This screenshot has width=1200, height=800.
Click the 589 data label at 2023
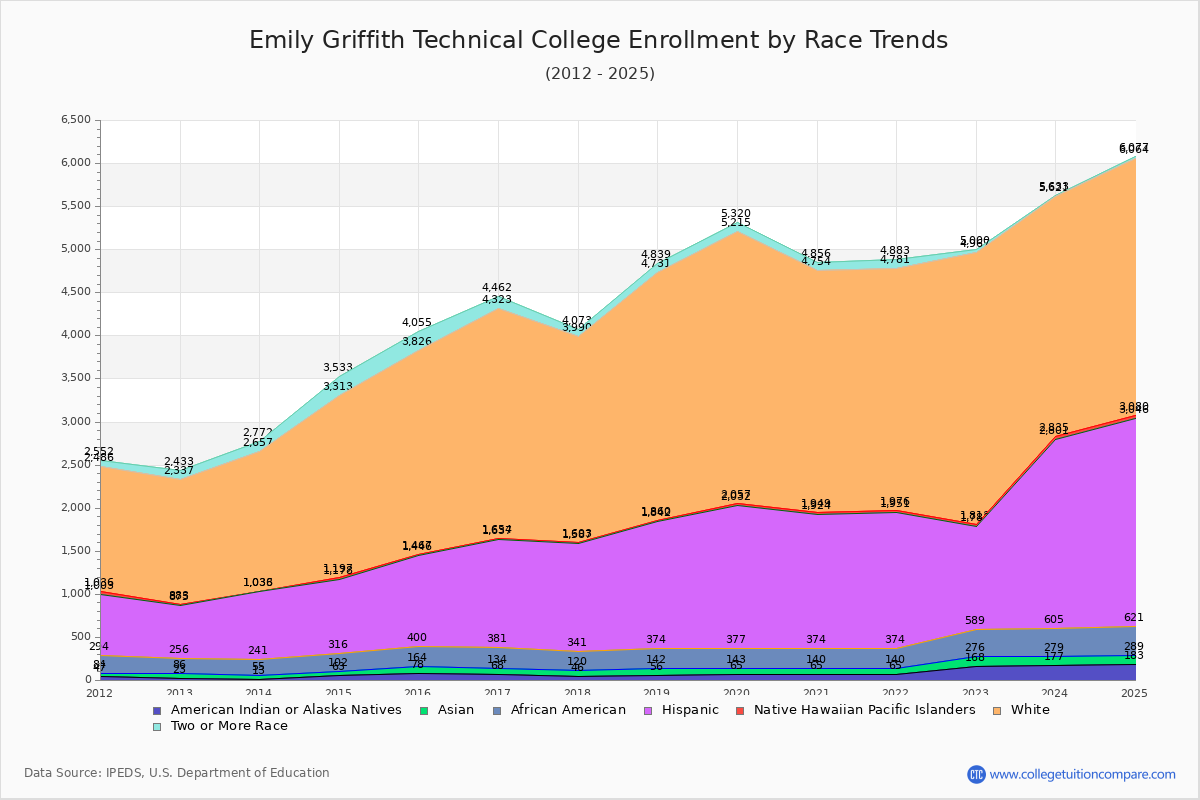pos(975,621)
